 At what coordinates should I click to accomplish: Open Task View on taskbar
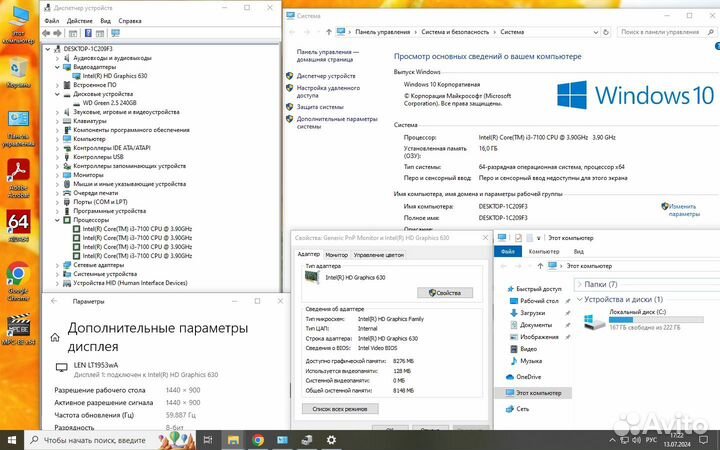point(208,440)
